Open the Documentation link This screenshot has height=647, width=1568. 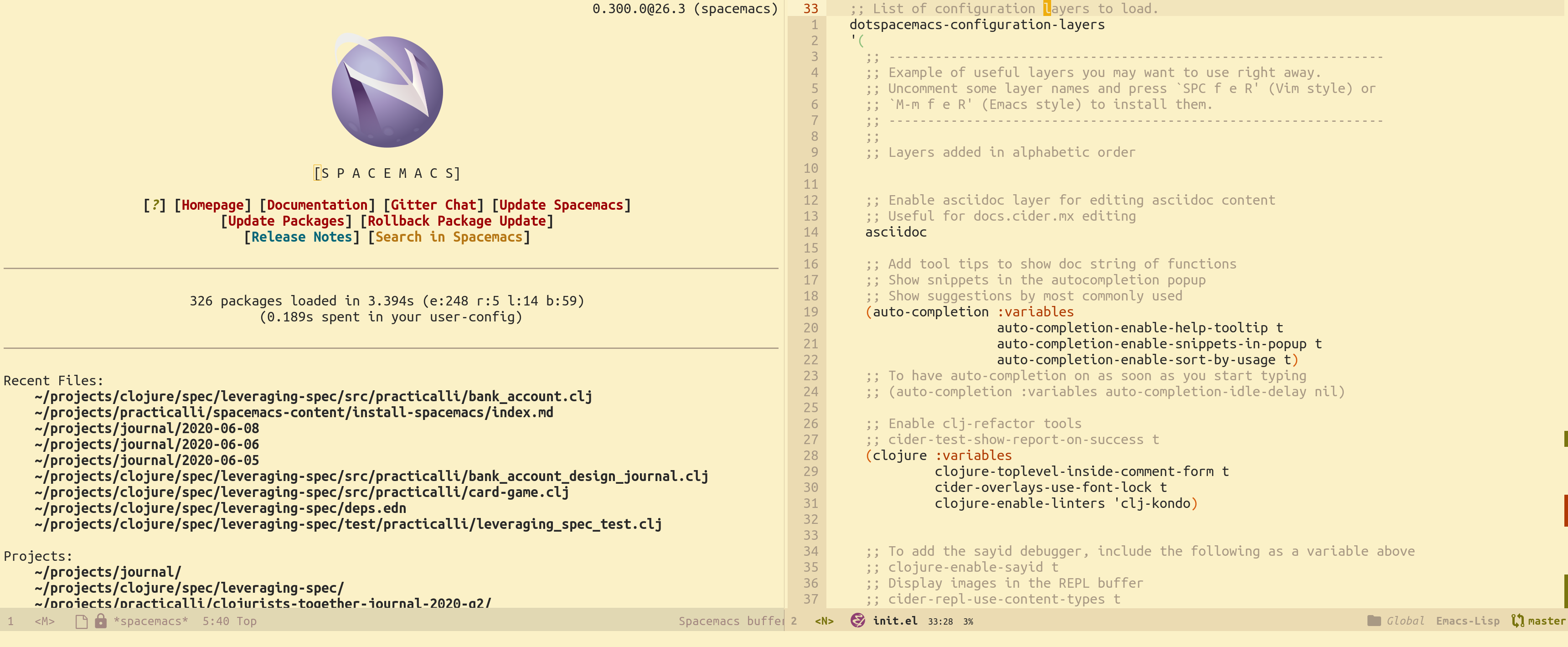point(317,205)
